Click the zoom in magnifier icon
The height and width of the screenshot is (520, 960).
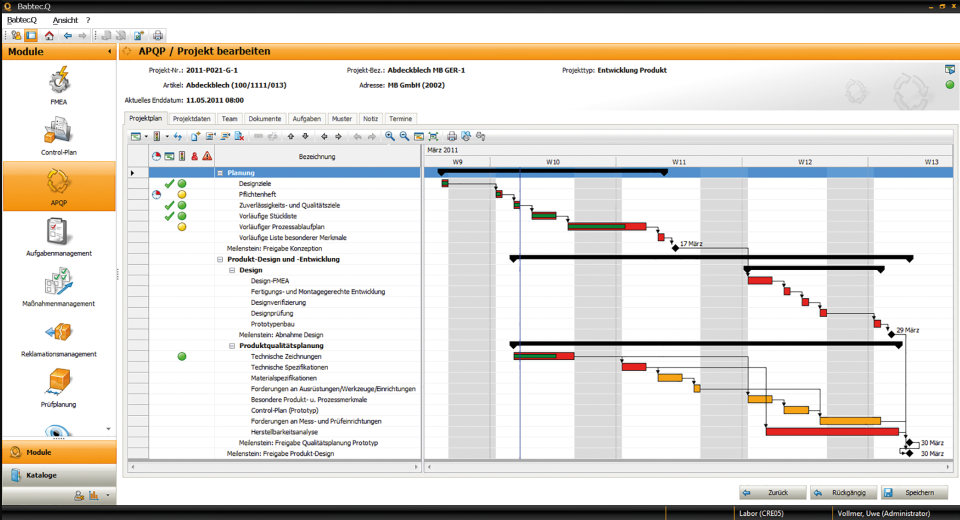(389, 136)
